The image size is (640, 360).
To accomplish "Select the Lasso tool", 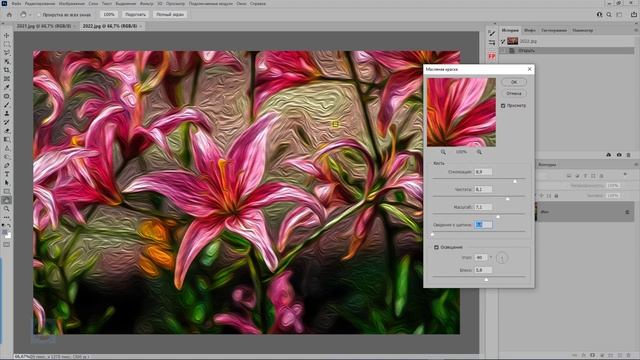I will 7,53.
